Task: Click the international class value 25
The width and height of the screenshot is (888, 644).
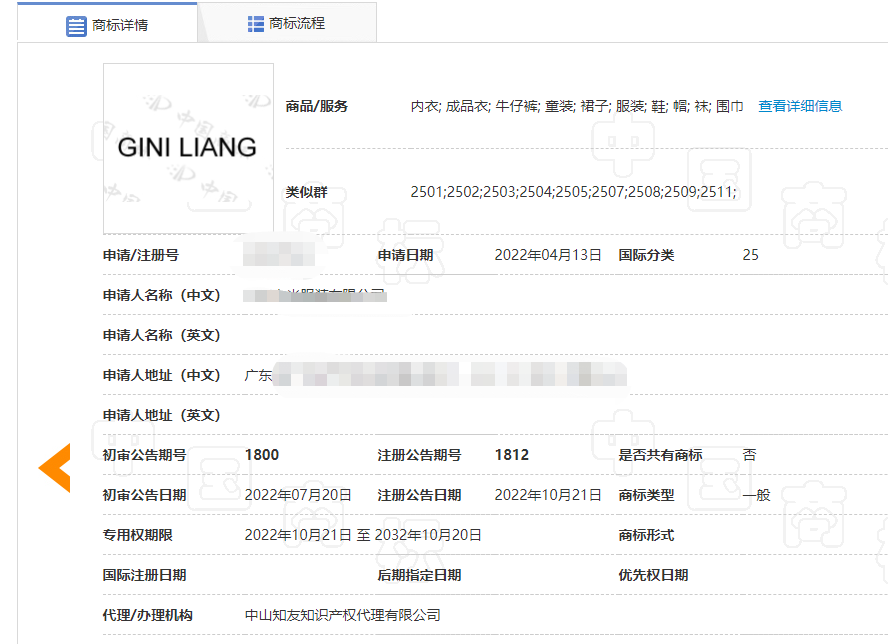Action: coord(750,255)
